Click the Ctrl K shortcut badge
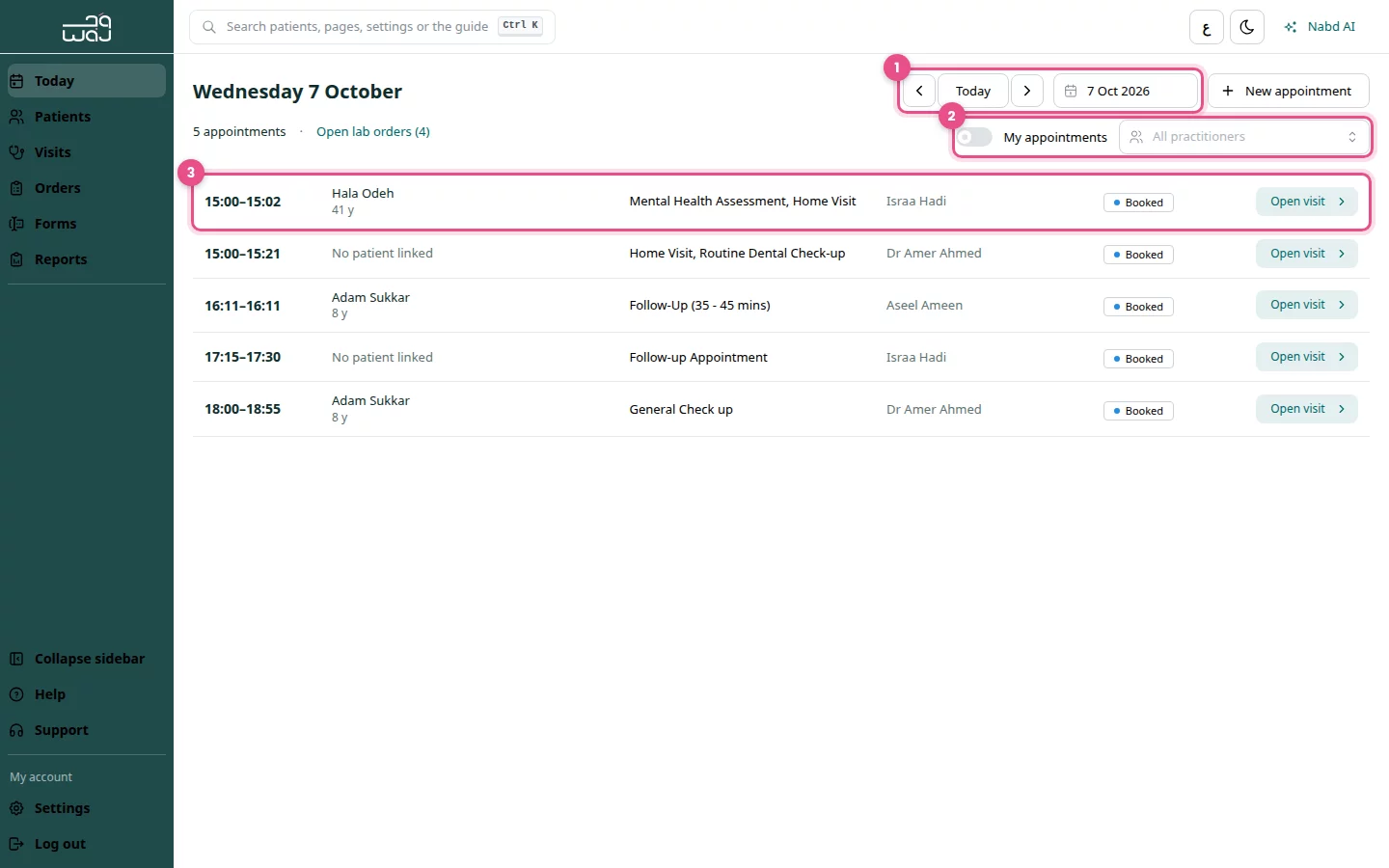 pyautogui.click(x=521, y=26)
